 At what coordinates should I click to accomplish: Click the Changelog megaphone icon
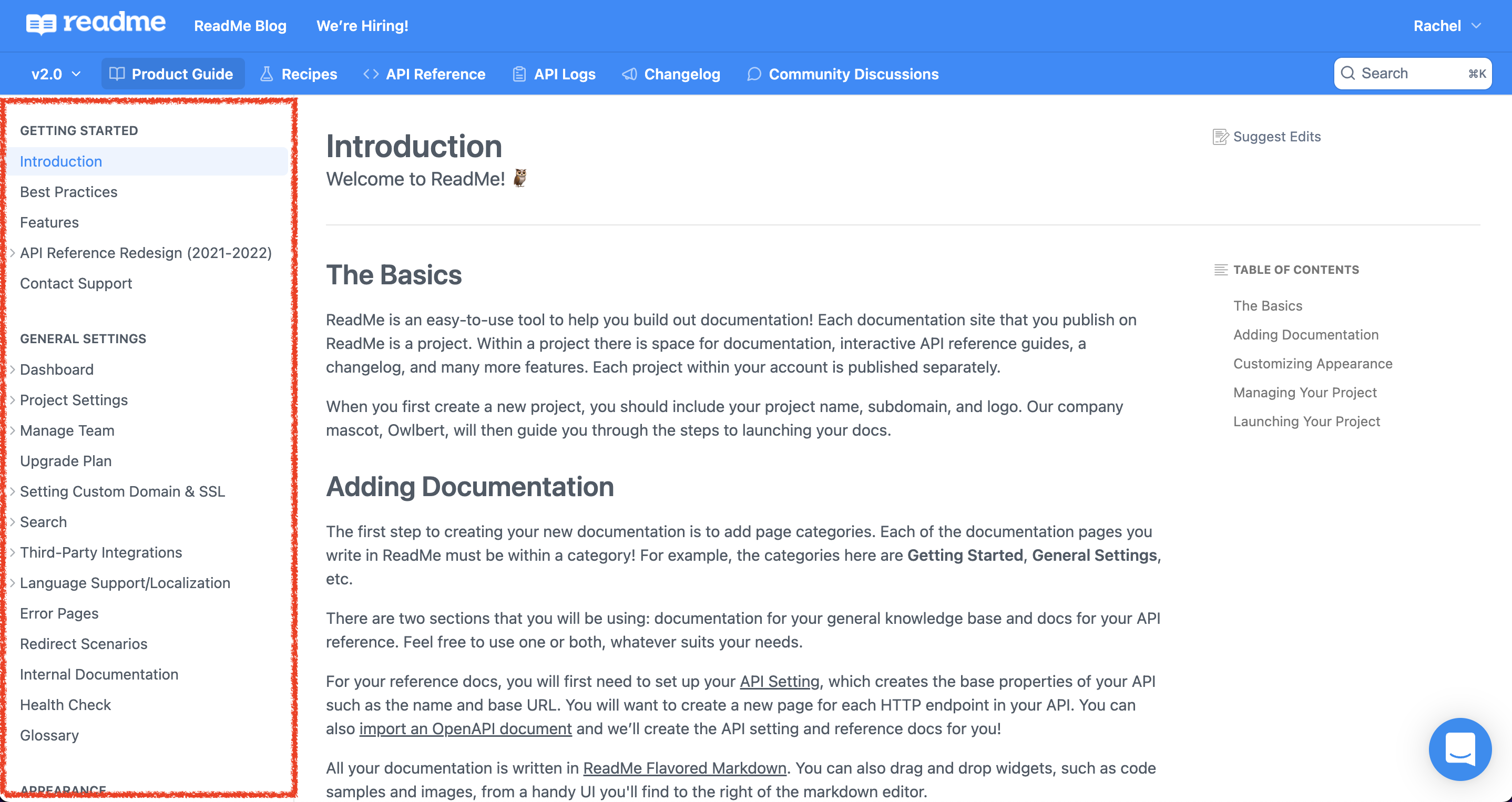[629, 74]
